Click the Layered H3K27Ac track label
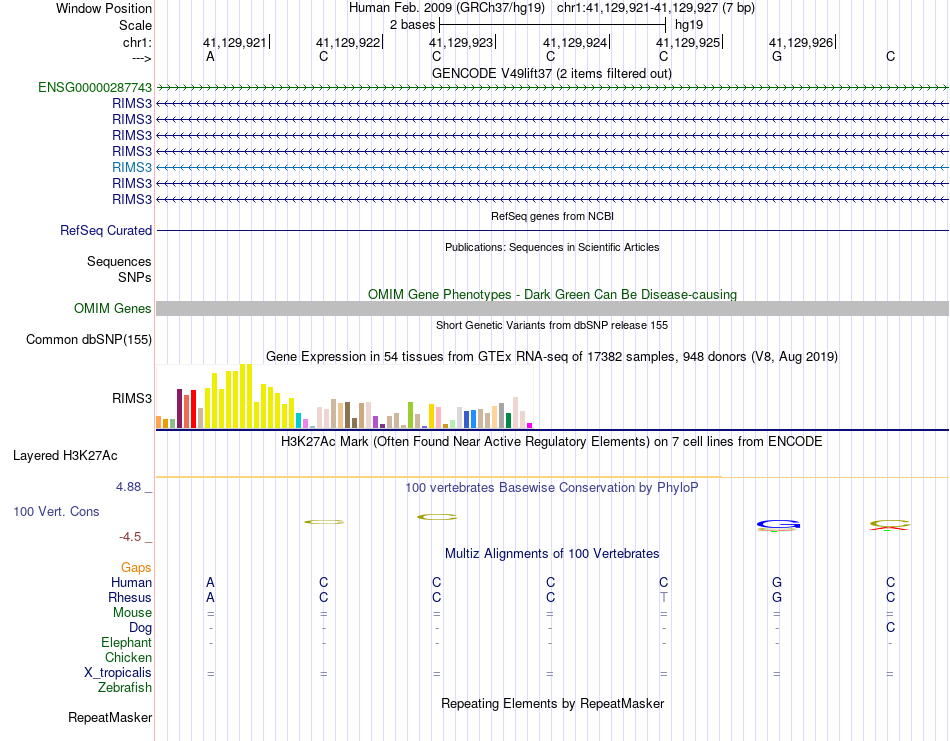Screen dimensions: 950x741 coord(65,456)
